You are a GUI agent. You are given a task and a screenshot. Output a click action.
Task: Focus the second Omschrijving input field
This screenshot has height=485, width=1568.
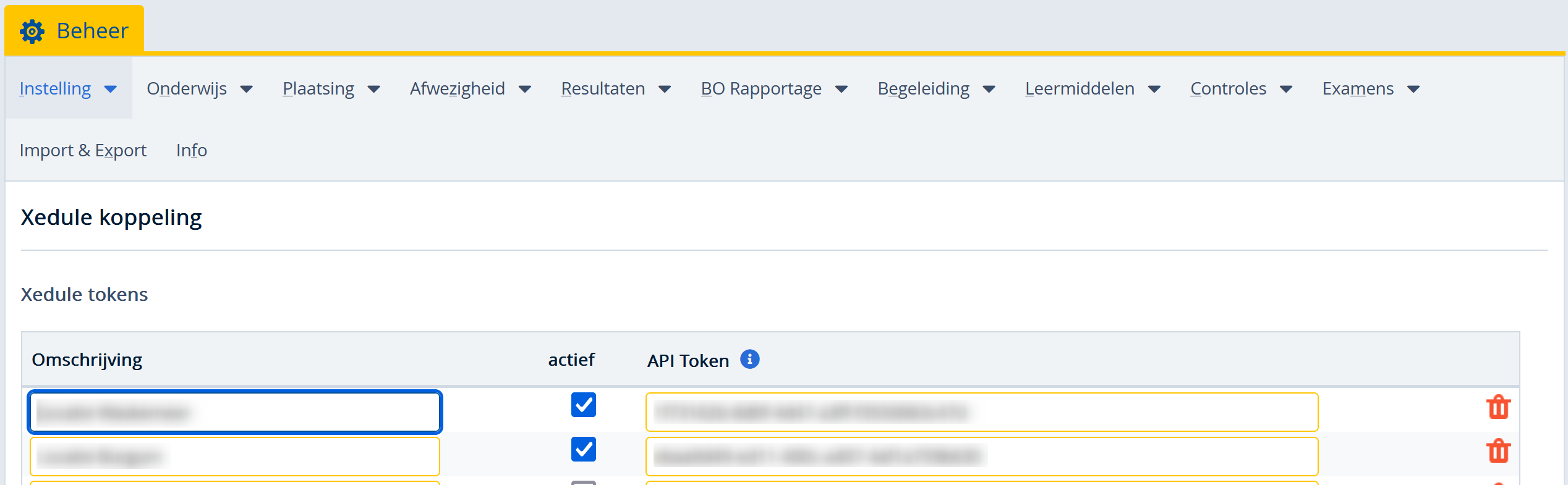click(234, 457)
